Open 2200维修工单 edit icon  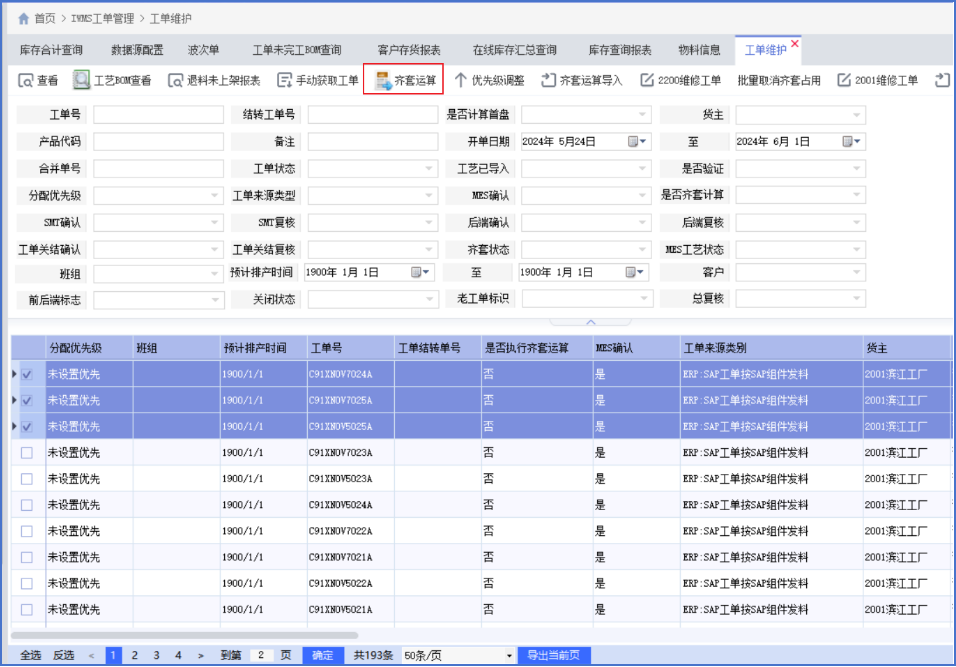[647, 81]
